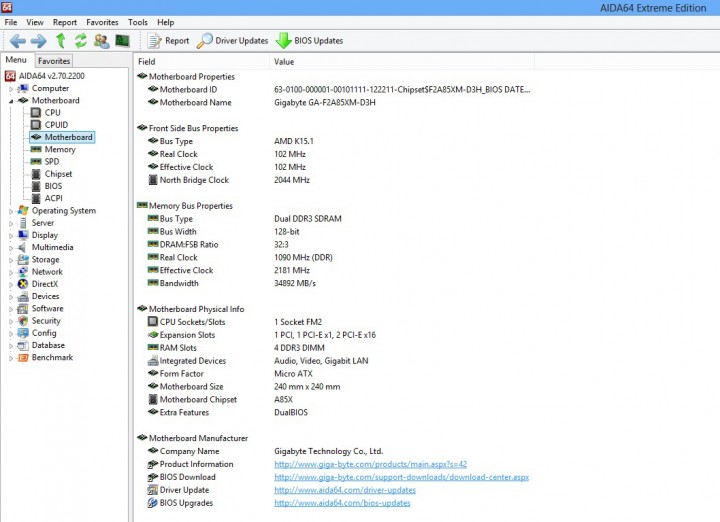Image resolution: width=720 pixels, height=522 pixels.
Task: Expand the Display tree node
Action: (11, 236)
